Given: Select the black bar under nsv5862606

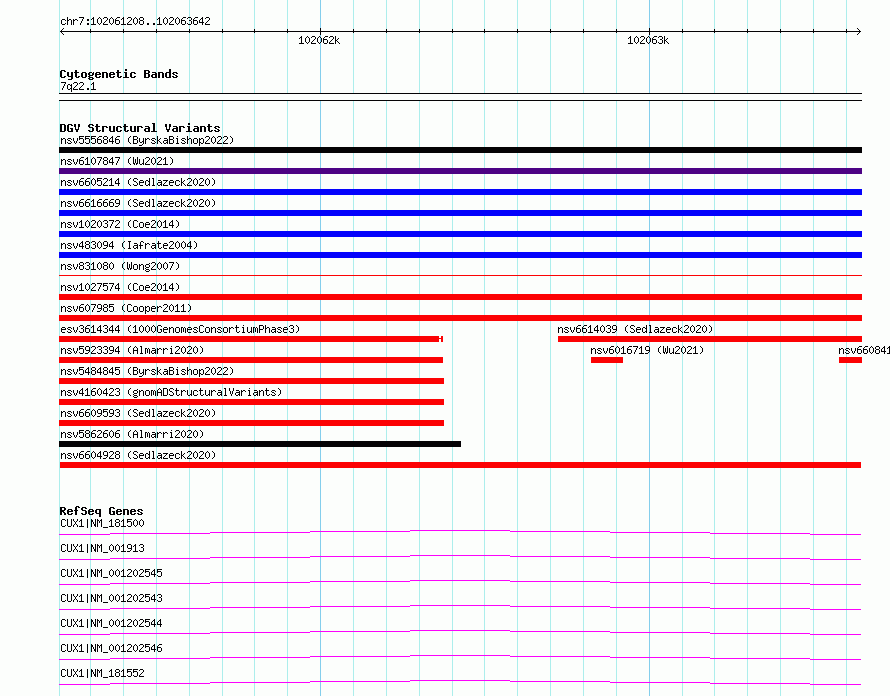Looking at the screenshot, I should pyautogui.click(x=260, y=444).
